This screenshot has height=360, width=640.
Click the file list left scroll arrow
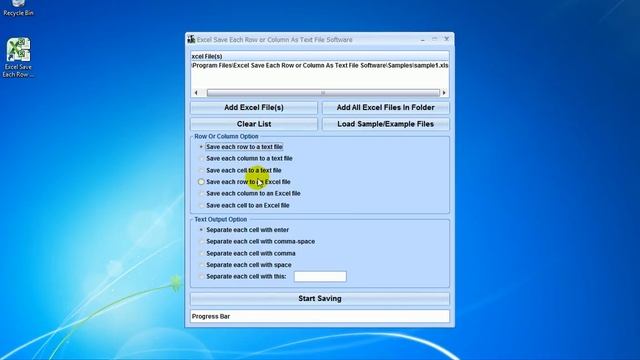196,93
